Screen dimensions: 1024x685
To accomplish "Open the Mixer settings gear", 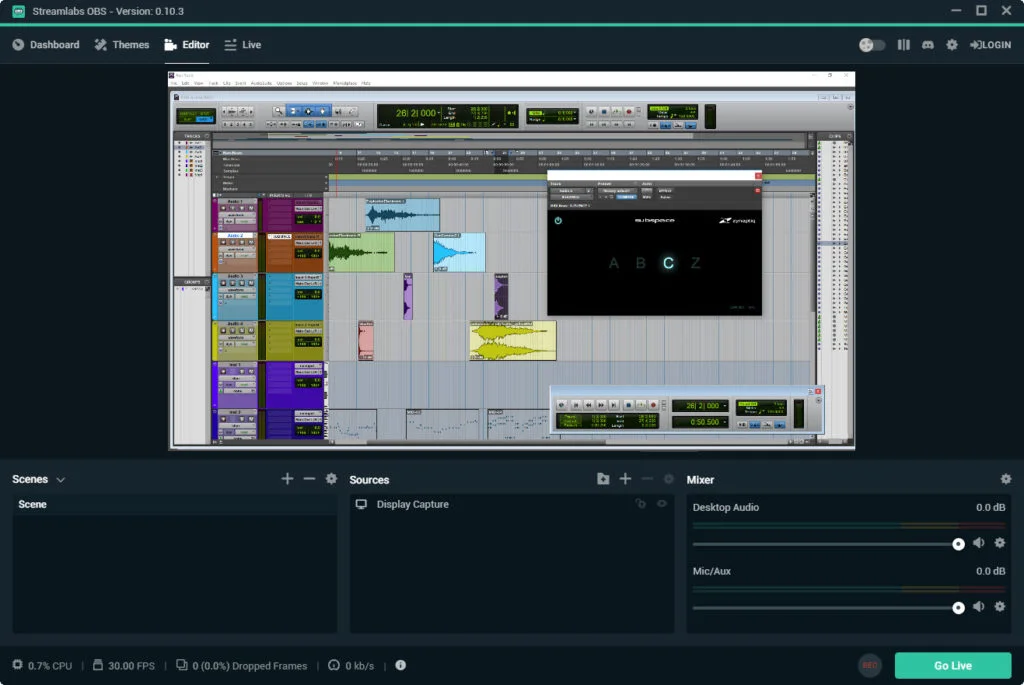I will 1006,479.
